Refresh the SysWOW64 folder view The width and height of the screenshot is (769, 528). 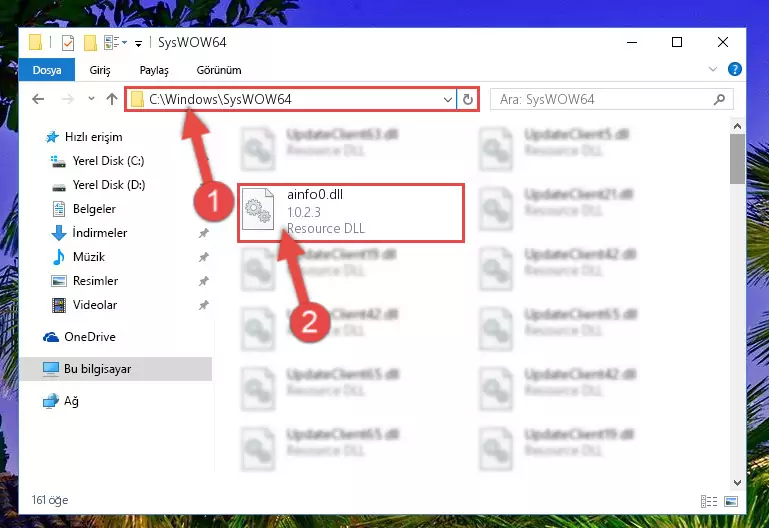tap(467, 100)
